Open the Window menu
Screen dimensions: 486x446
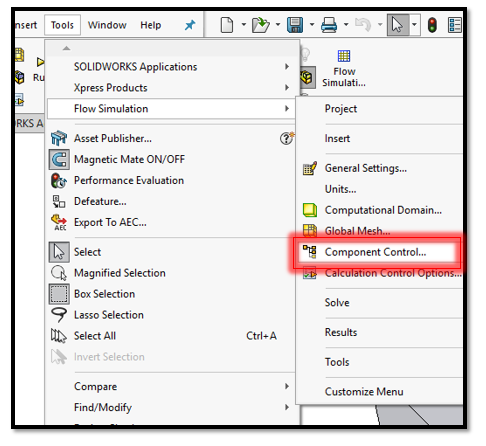tap(107, 25)
